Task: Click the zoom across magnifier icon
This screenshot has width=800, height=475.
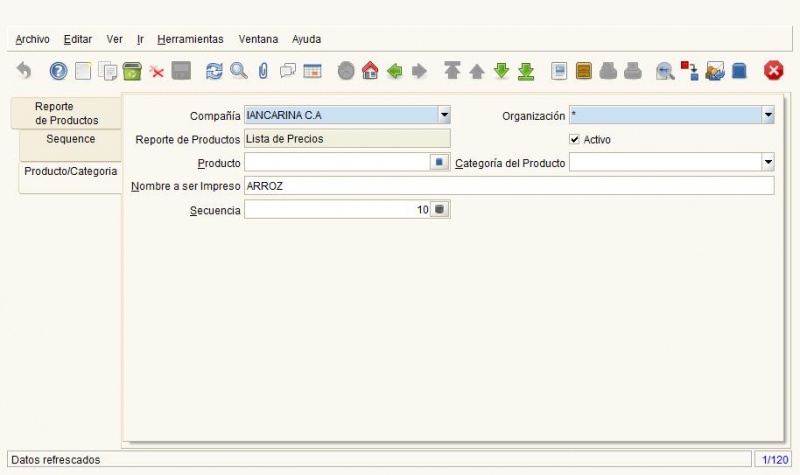Action: pos(665,71)
